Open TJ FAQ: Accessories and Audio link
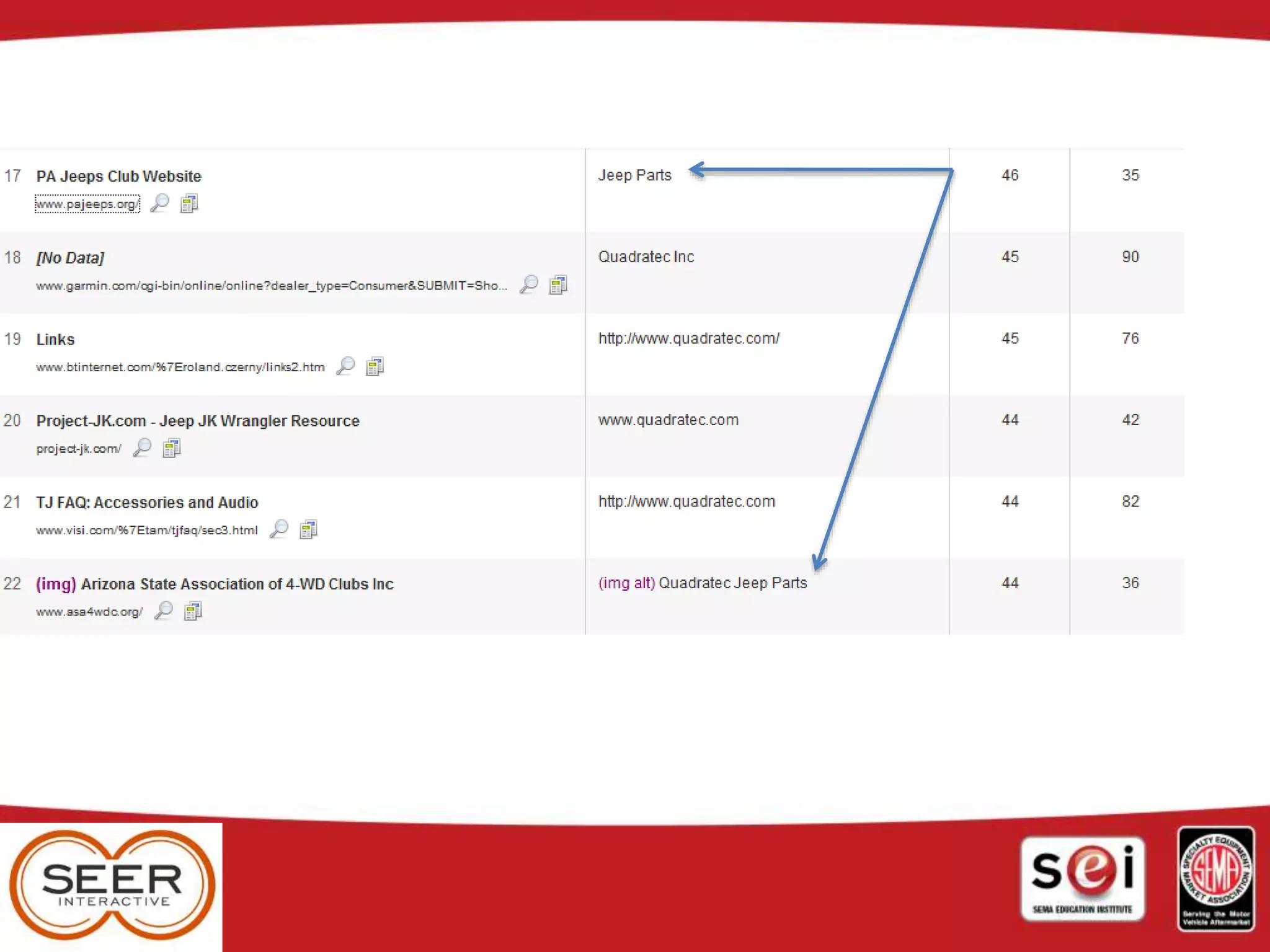Screen dimensions: 1270x952 pyautogui.click(x=147, y=503)
